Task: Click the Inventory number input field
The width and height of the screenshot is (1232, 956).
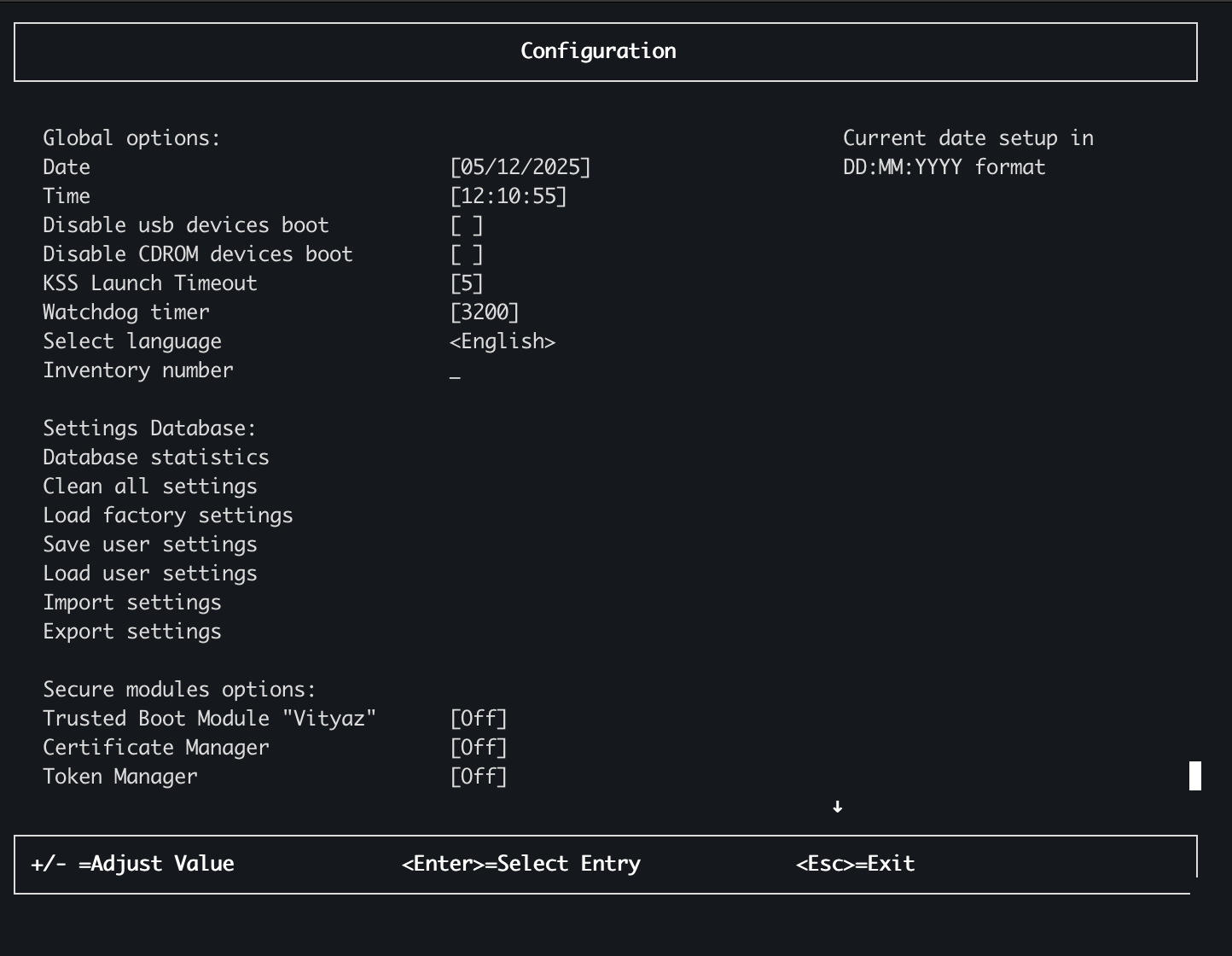Action: 456,372
